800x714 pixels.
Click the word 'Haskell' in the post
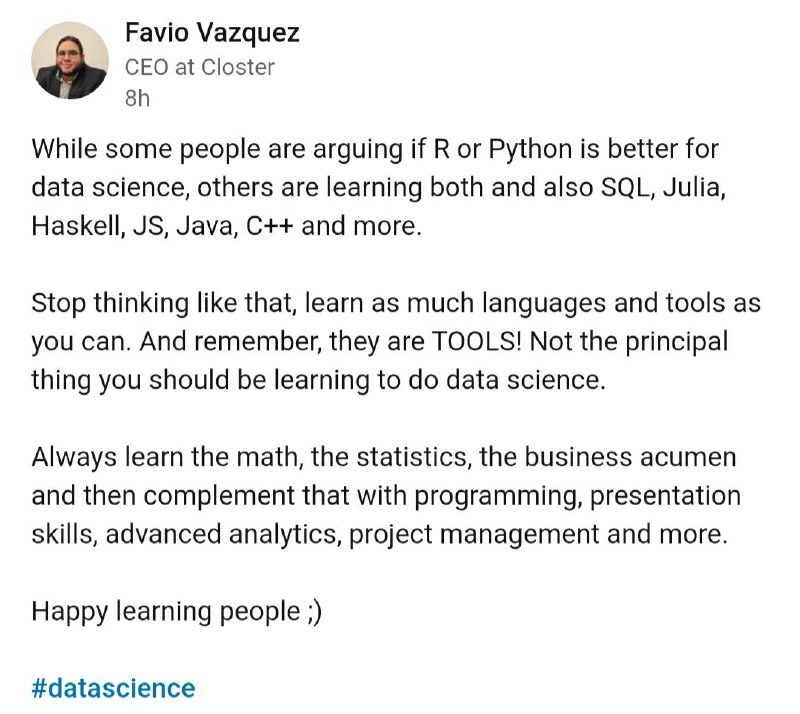pyautogui.click(x=76, y=226)
